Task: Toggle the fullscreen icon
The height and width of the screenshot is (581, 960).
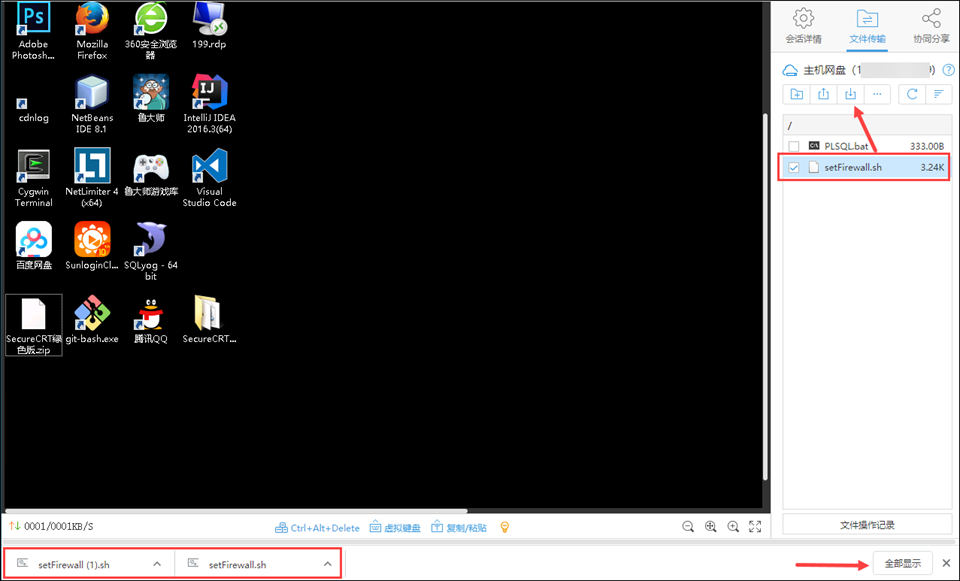Action: pos(755,527)
